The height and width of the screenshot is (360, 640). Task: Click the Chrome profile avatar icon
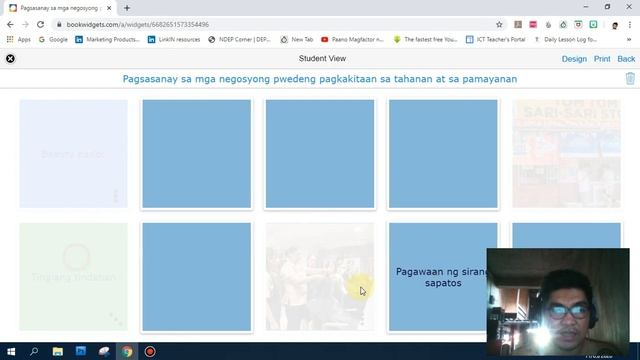coord(615,25)
